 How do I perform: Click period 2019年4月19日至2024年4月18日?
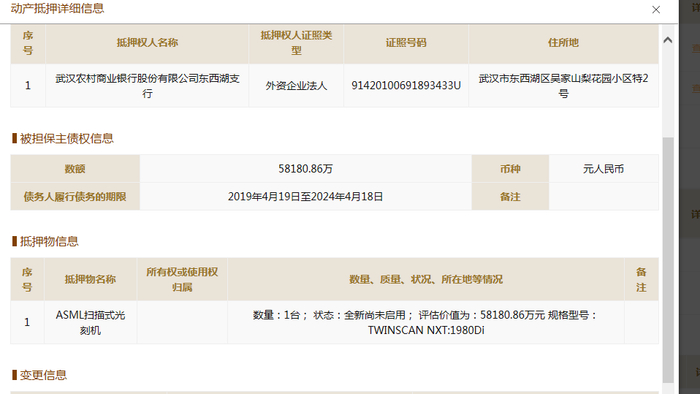coord(306,196)
